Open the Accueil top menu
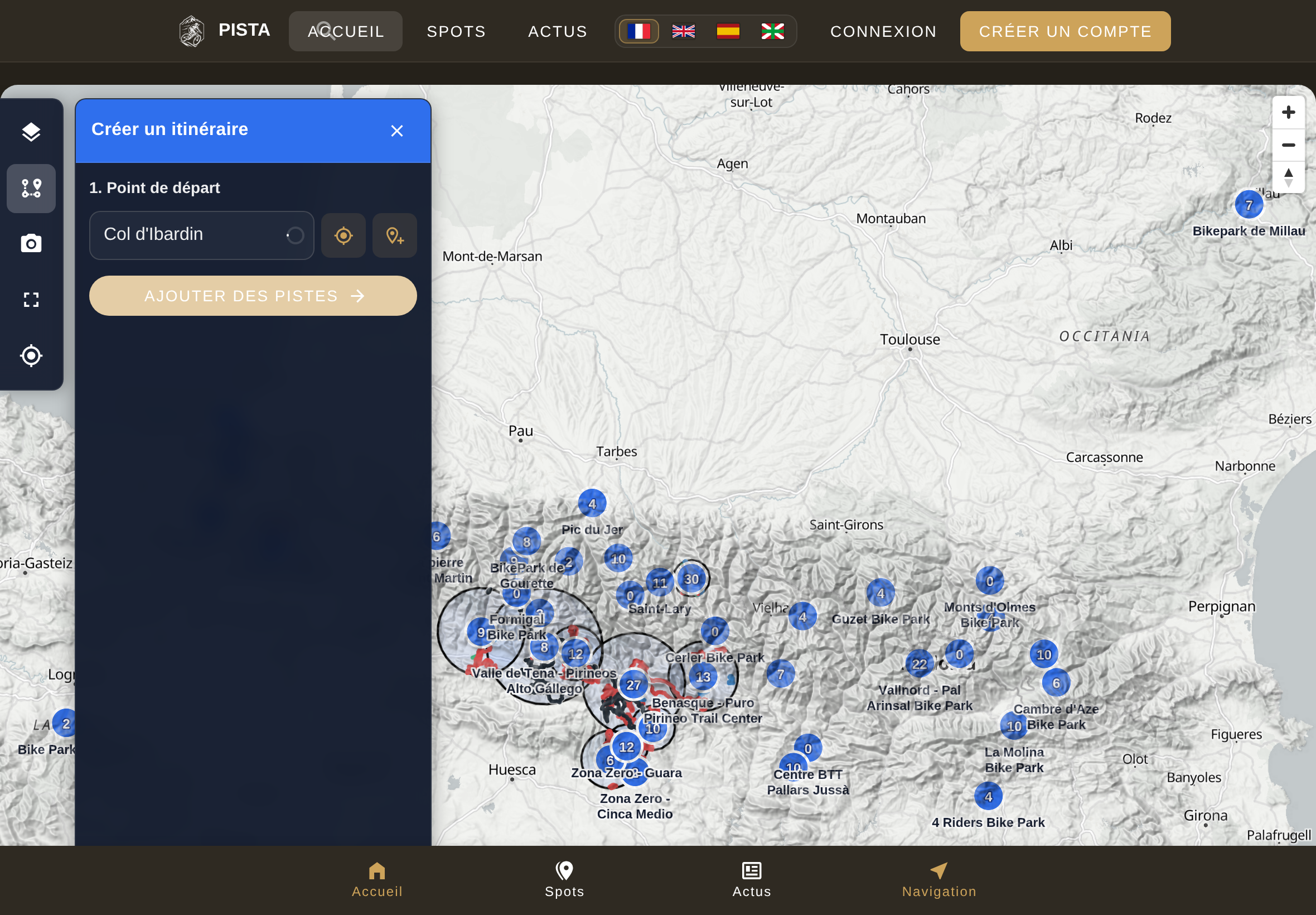Image resolution: width=1316 pixels, height=915 pixels. tap(346, 32)
